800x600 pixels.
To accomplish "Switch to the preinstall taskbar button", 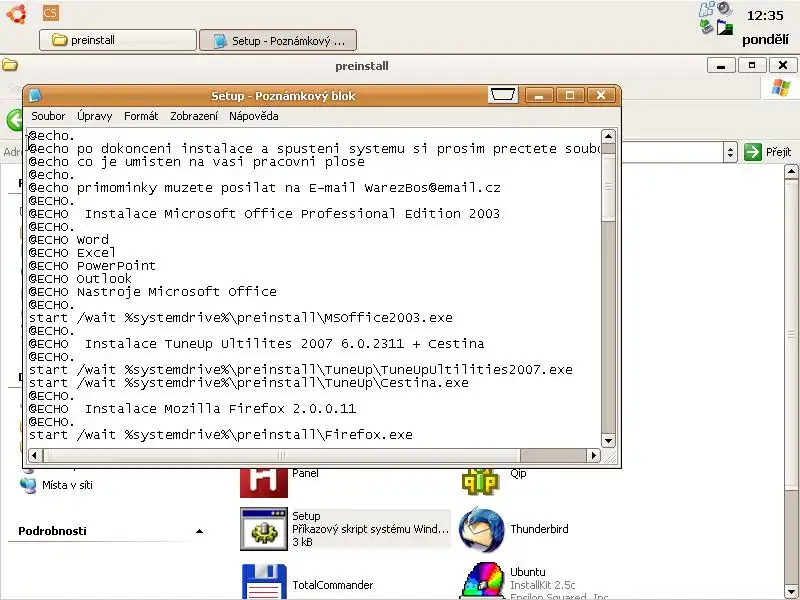I will point(118,40).
